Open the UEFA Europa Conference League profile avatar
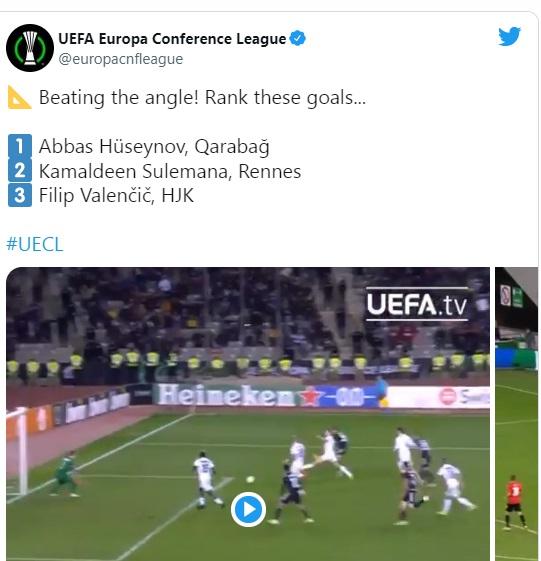Screen dimensions: 541x561 [30, 48]
